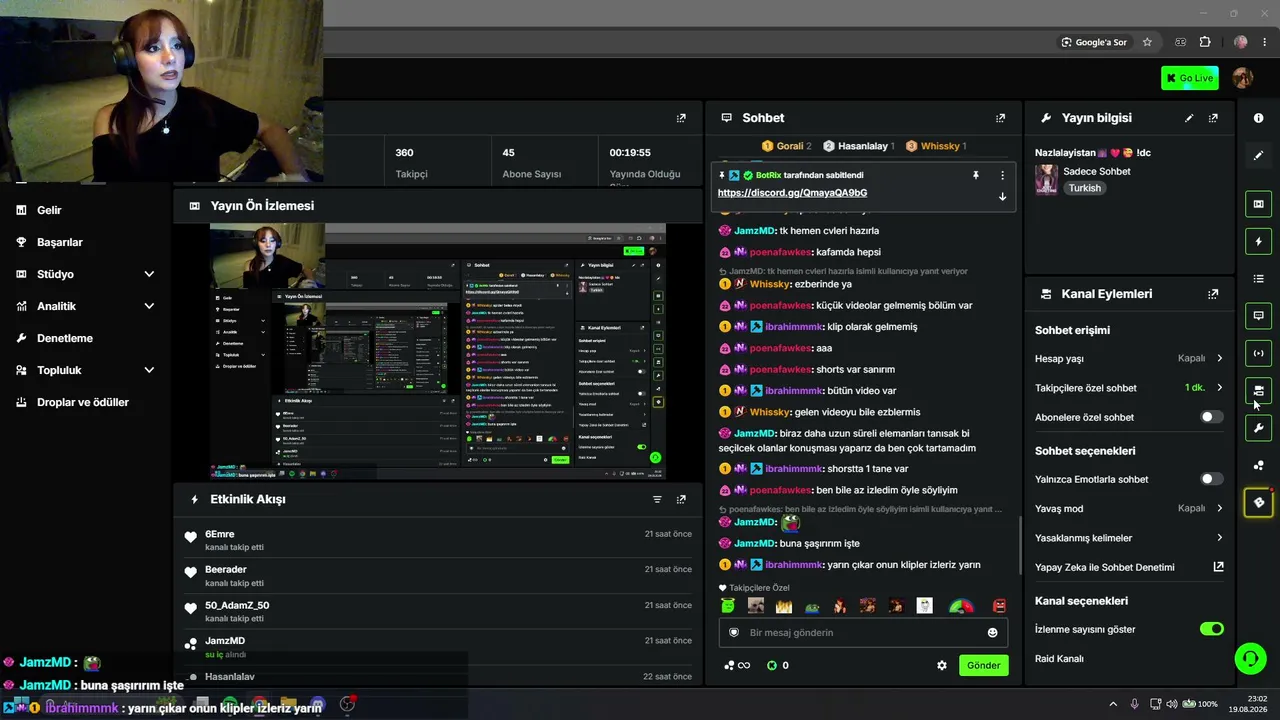Screen dimensions: 1280x720
Task: Toggle the chat panel icon in sidebar
Action: pyautogui.click(x=1259, y=316)
